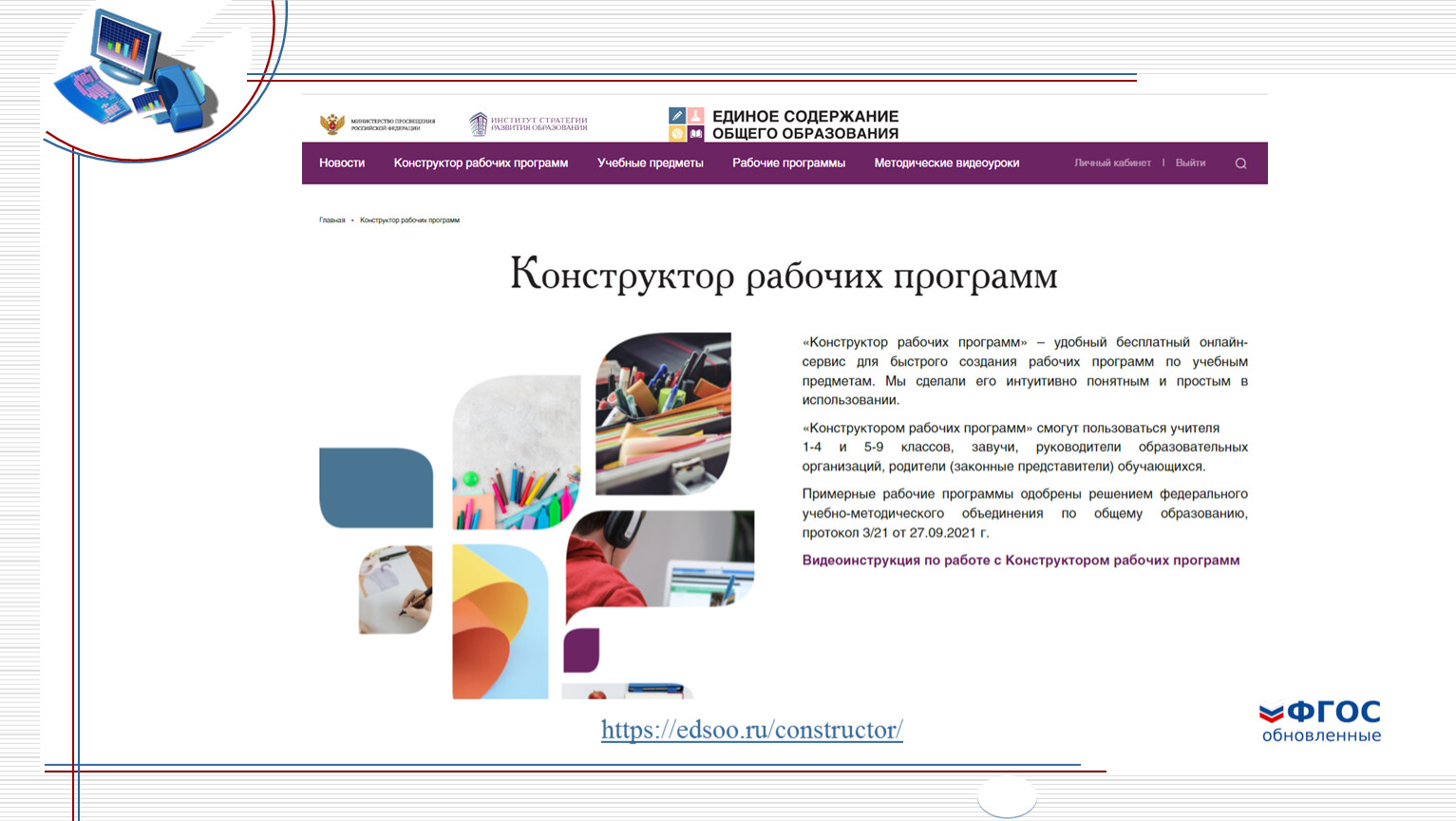The width and height of the screenshot is (1456, 821).
Task: Click the Выйти logout link
Action: pyautogui.click(x=1190, y=163)
